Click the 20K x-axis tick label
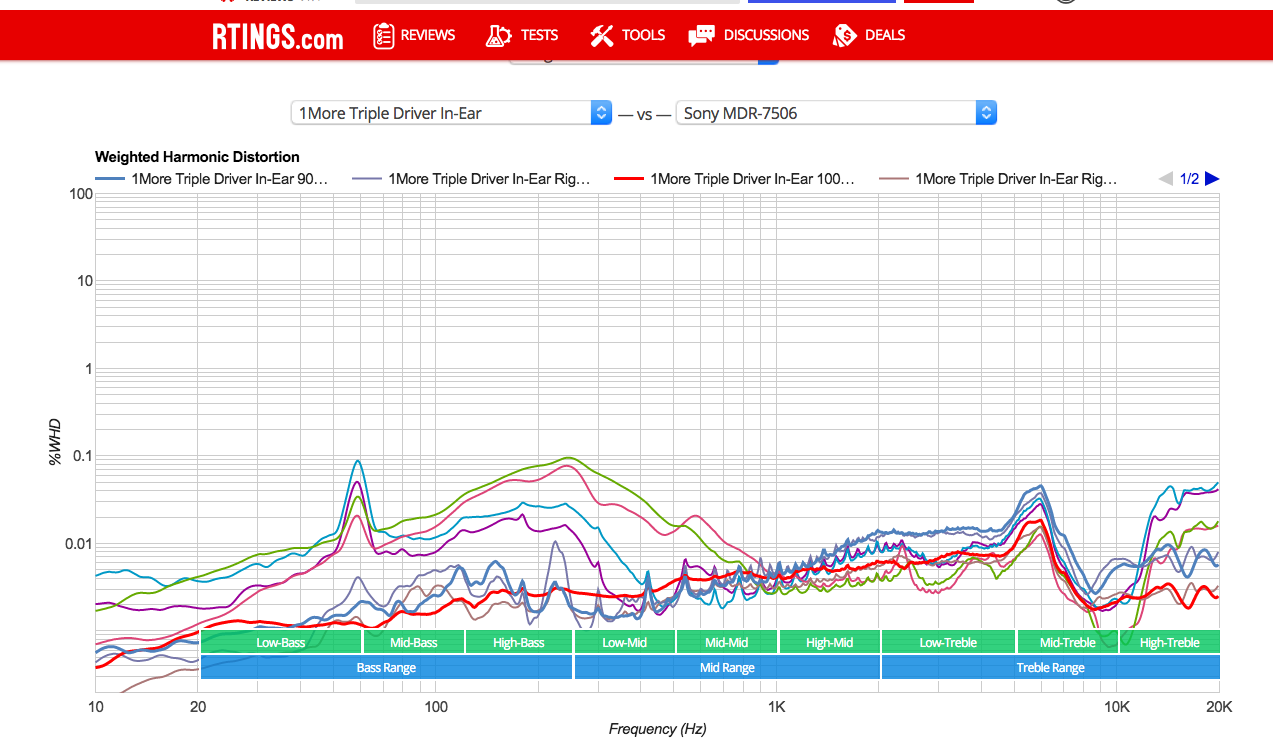The width and height of the screenshot is (1273, 747). click(x=1218, y=706)
